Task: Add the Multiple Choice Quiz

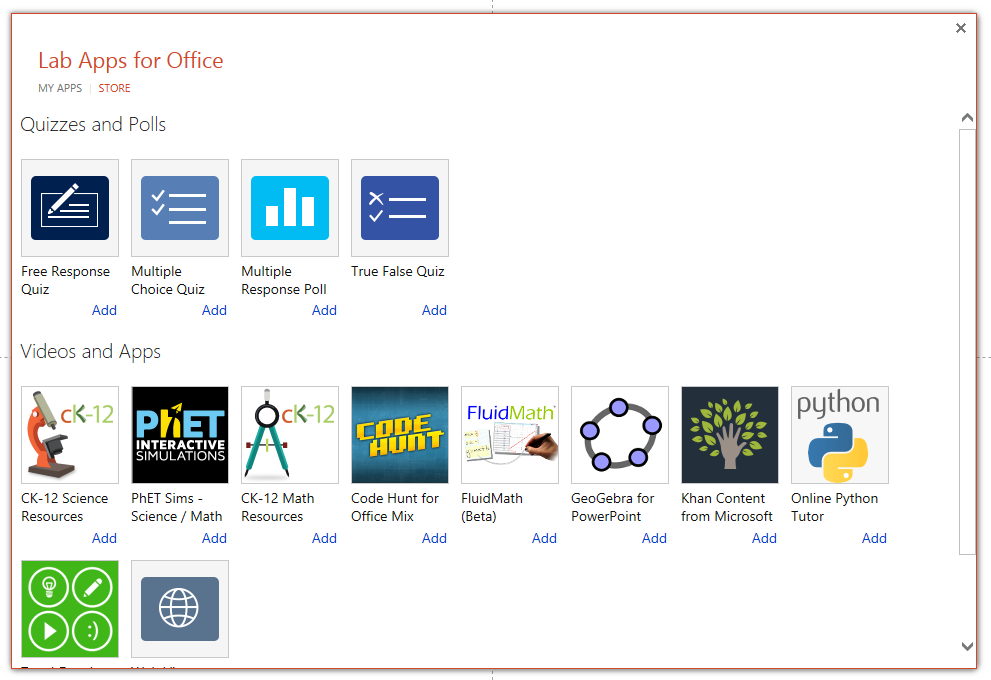Action: pos(214,310)
